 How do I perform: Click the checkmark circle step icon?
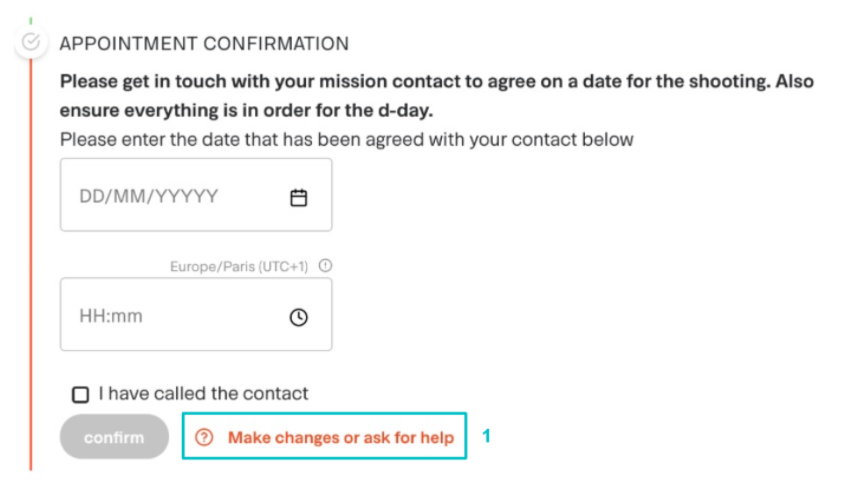pyautogui.click(x=31, y=42)
